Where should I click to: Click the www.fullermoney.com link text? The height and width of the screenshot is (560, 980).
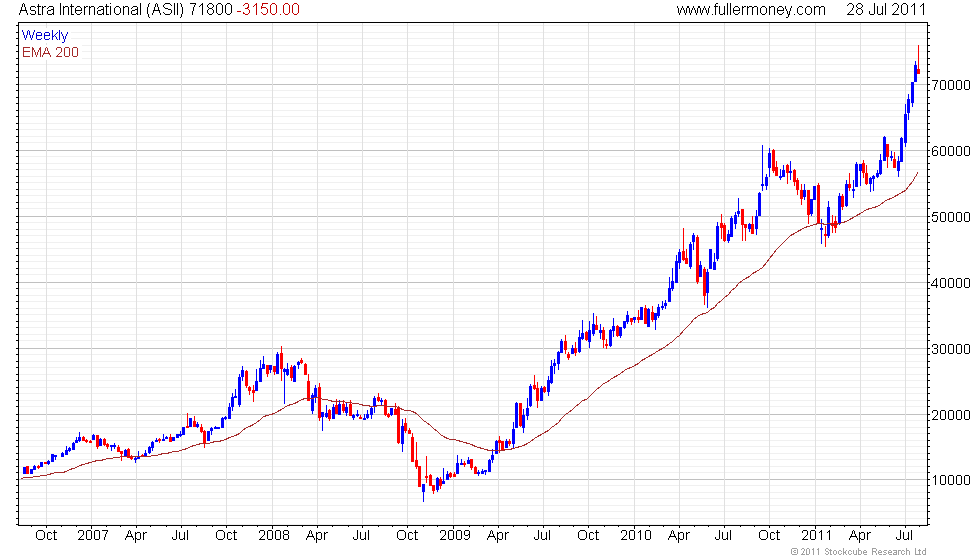pos(751,9)
